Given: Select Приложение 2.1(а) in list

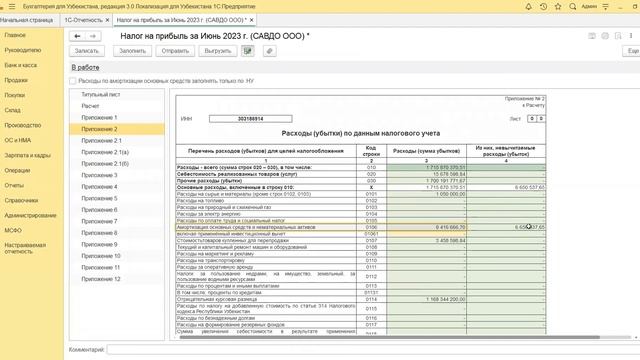Looking at the screenshot, I should pos(117,152).
